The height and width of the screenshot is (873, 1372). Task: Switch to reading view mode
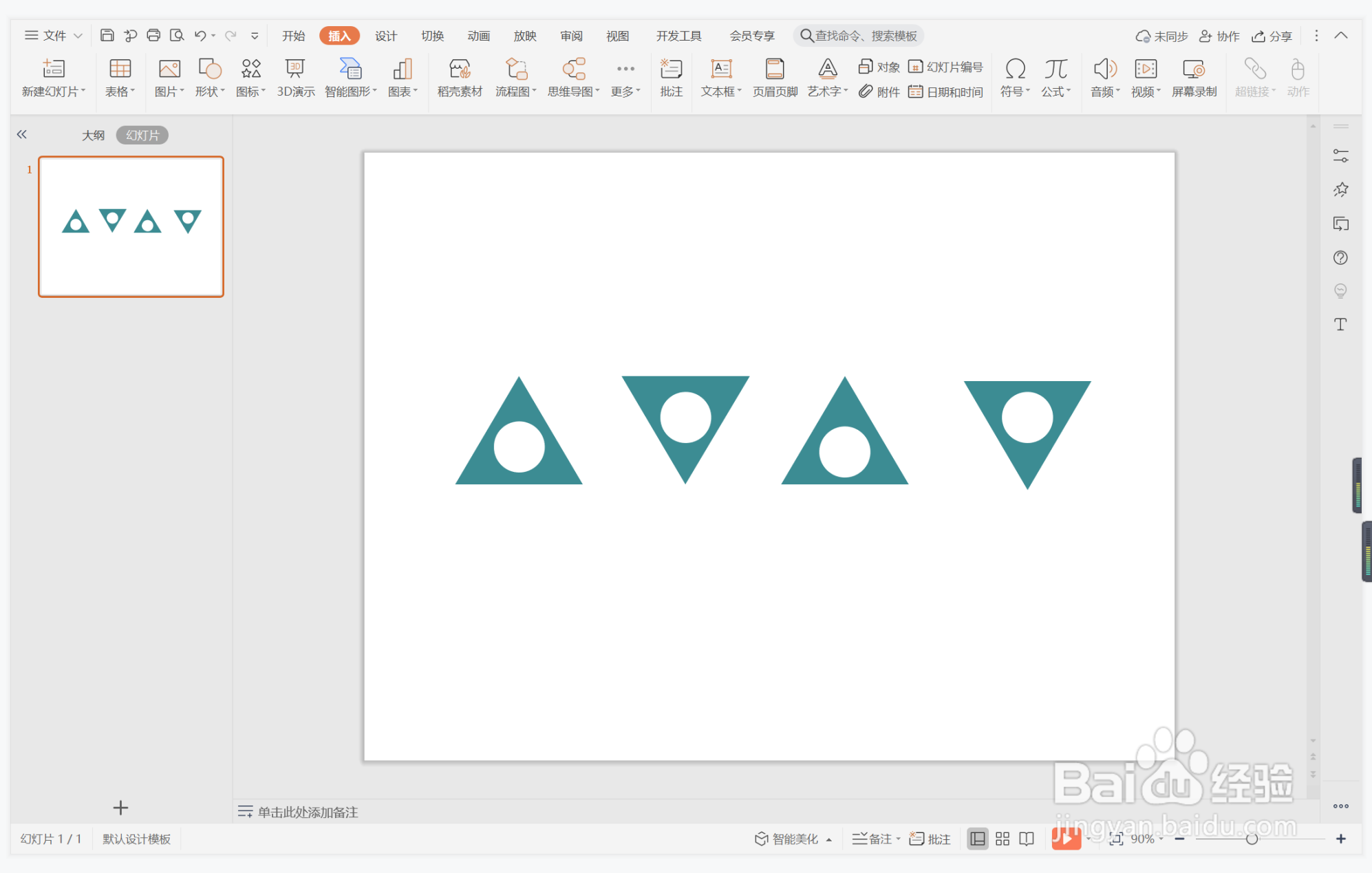pyautogui.click(x=1027, y=839)
